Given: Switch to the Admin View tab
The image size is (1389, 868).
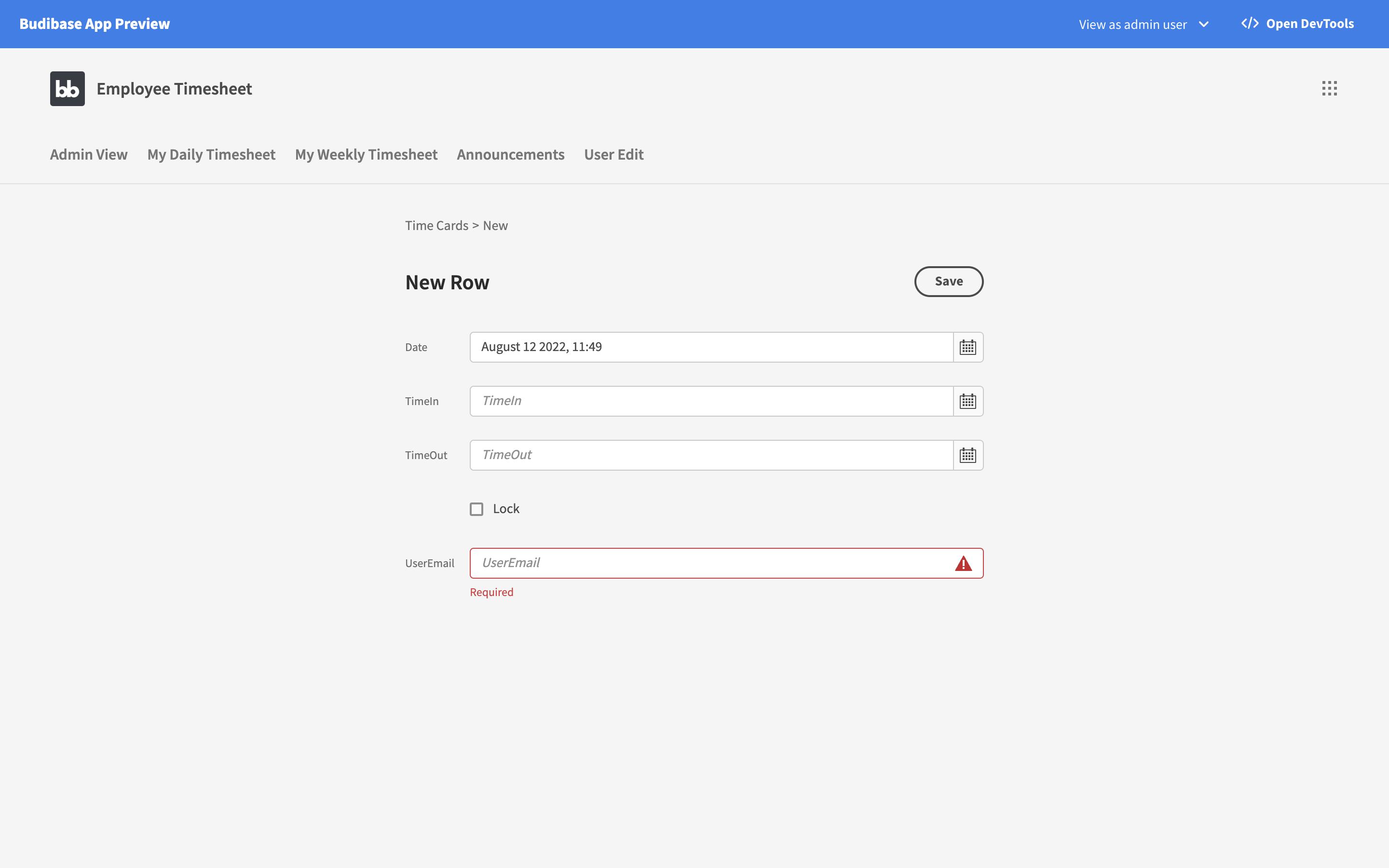Looking at the screenshot, I should [x=88, y=154].
